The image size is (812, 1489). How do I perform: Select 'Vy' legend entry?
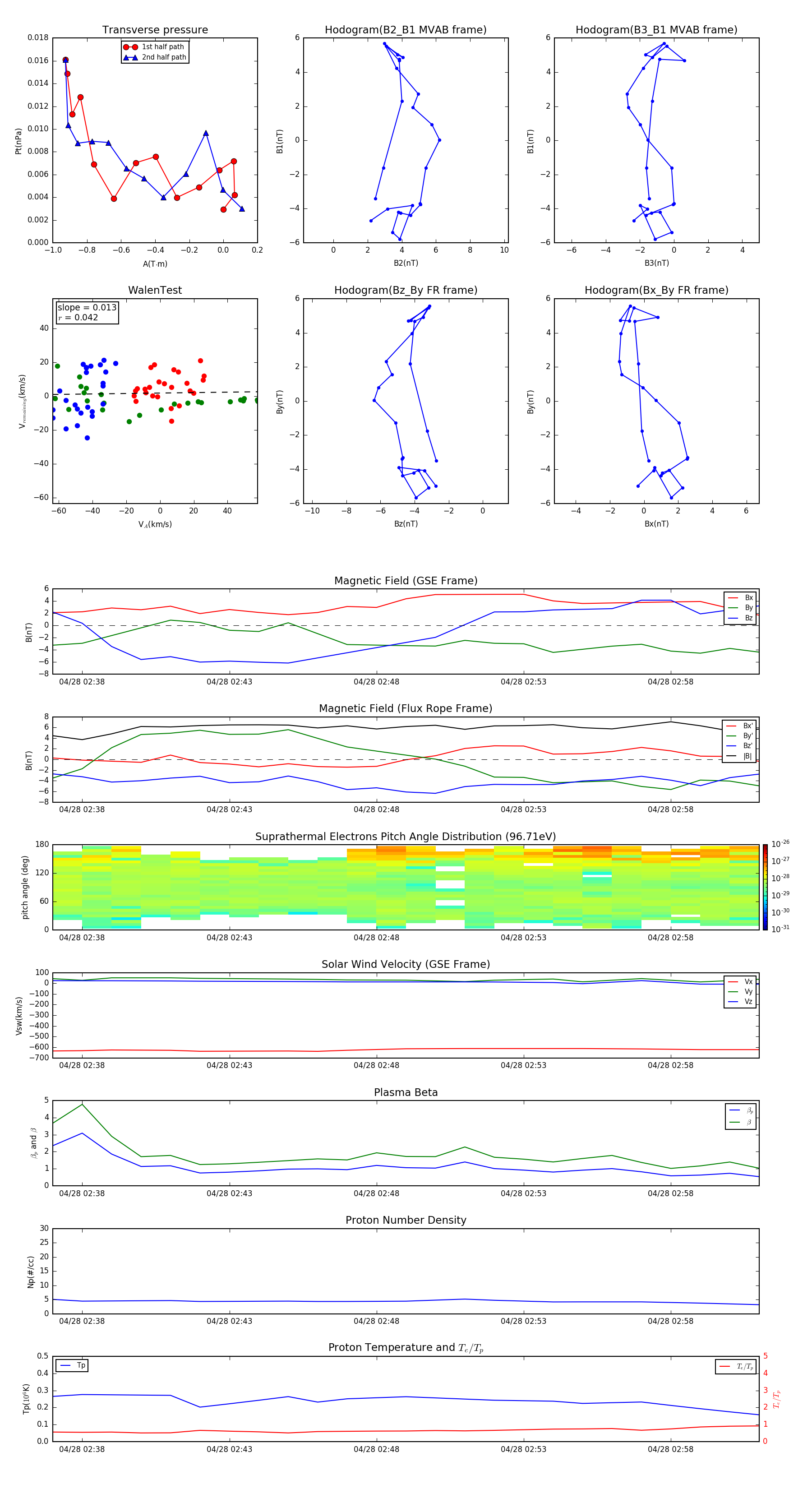pos(740,991)
